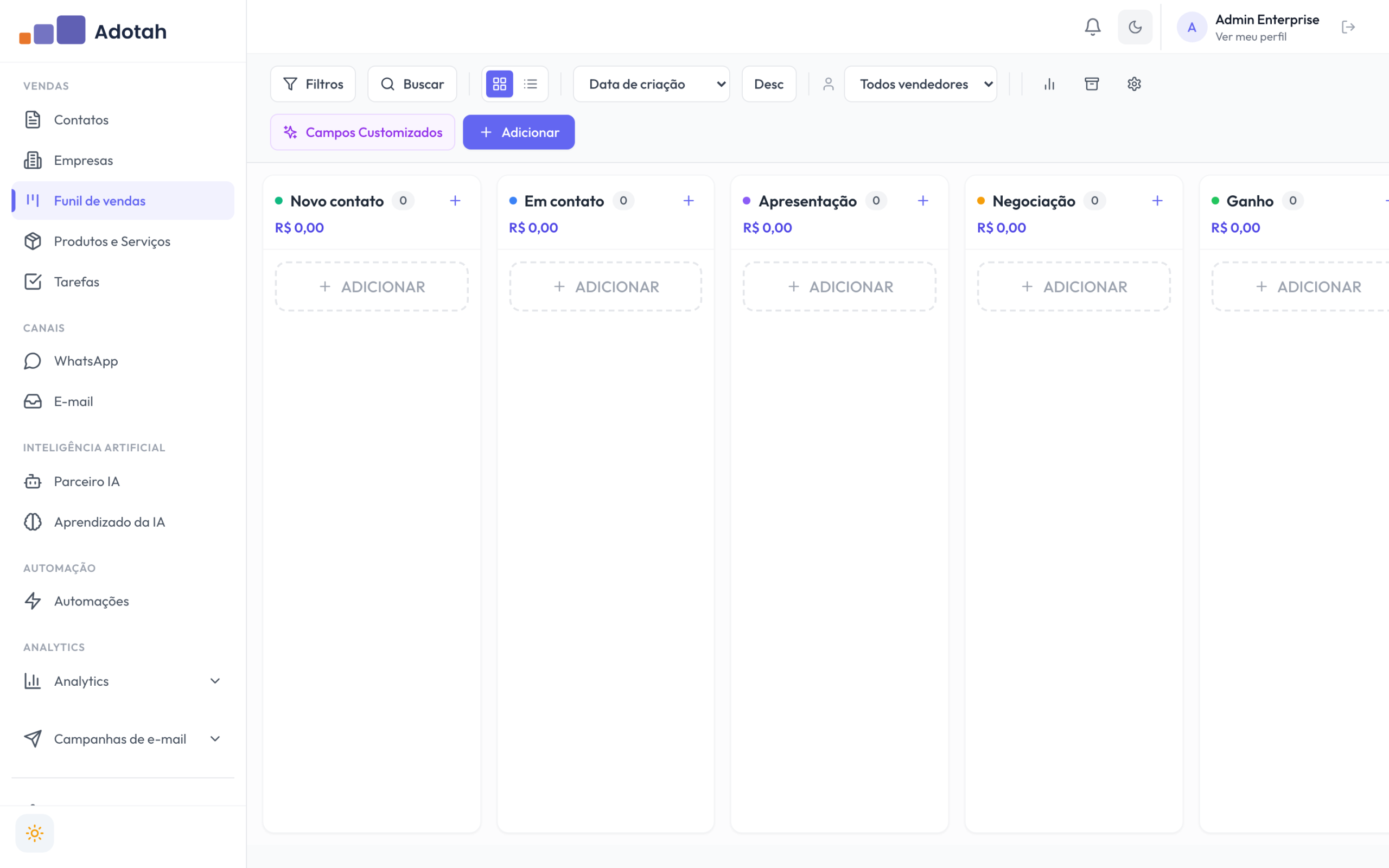Select Funil de vendas menu item
The height and width of the screenshot is (868, 1389).
click(123, 201)
